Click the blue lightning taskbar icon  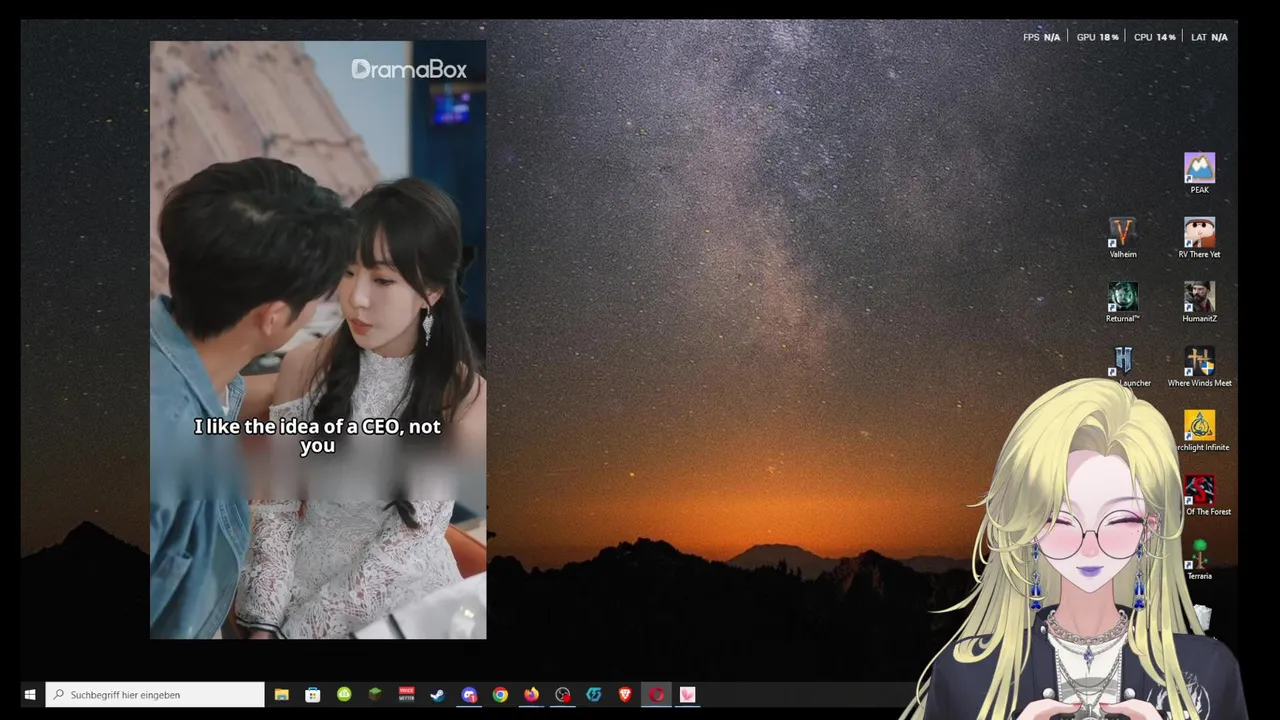(594, 694)
